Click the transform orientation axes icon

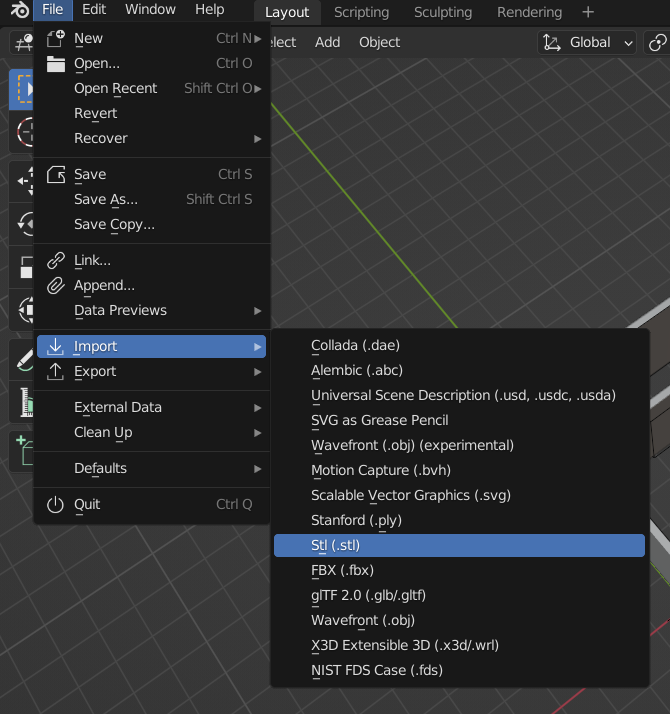tap(552, 43)
